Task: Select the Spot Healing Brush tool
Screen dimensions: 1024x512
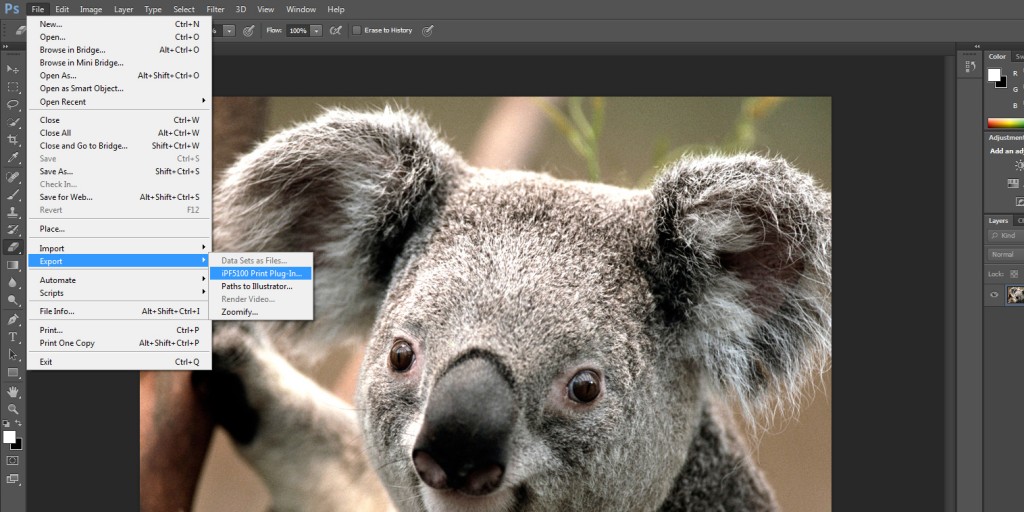Action: pyautogui.click(x=12, y=177)
